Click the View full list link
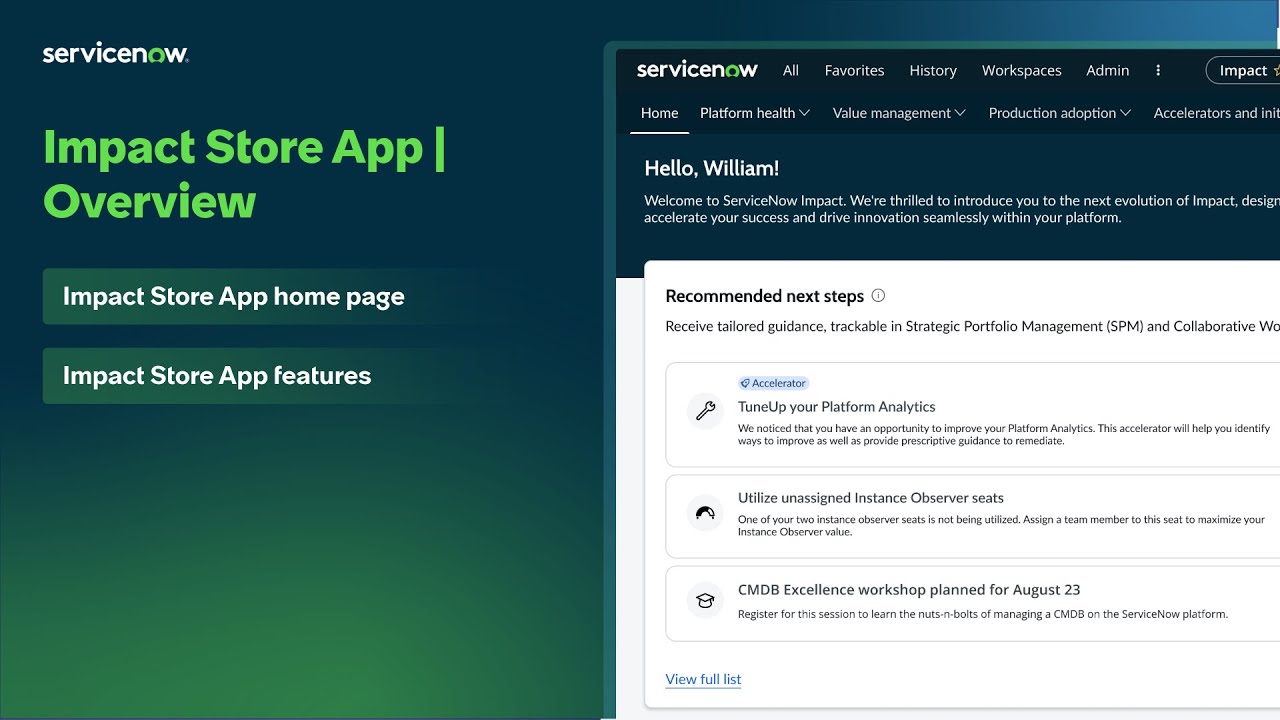Viewport: 1280px width, 720px height. (x=703, y=679)
